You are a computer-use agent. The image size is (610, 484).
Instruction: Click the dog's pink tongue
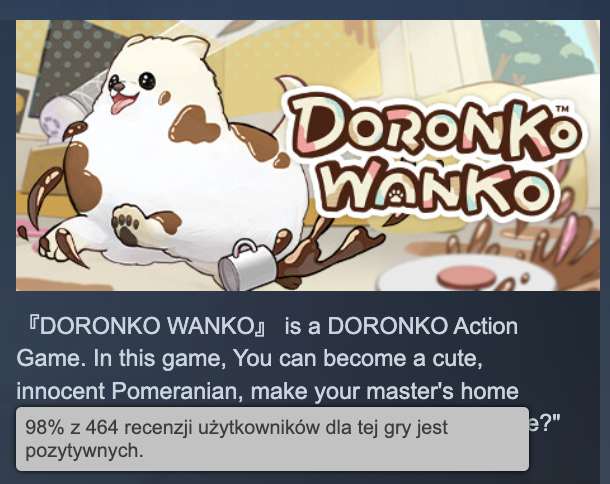pyautogui.click(x=122, y=103)
